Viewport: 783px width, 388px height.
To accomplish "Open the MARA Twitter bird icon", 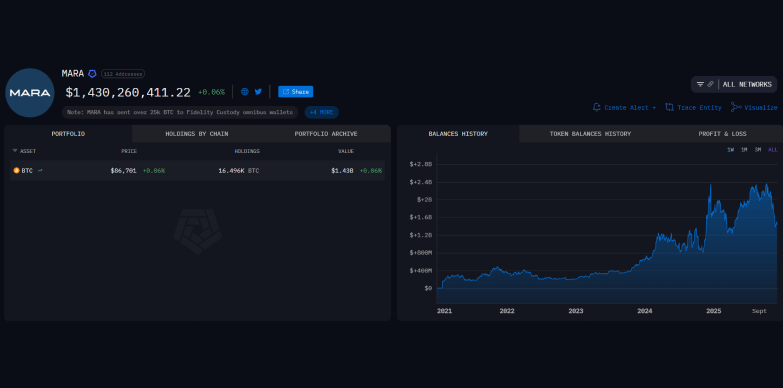I will pyautogui.click(x=258, y=92).
